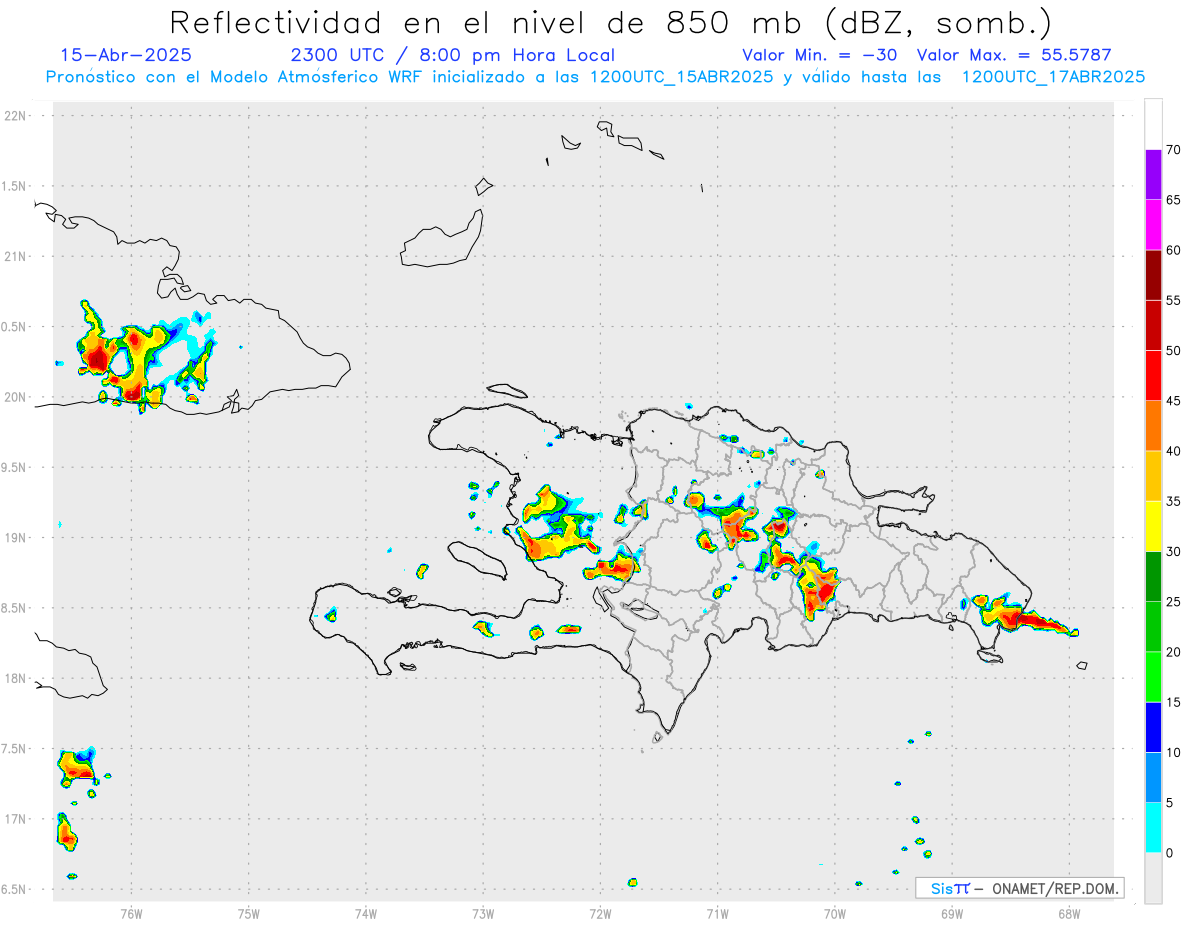The width and height of the screenshot is (1200, 927).
Task: Click the '75W' longitude axis label
Action: (249, 912)
